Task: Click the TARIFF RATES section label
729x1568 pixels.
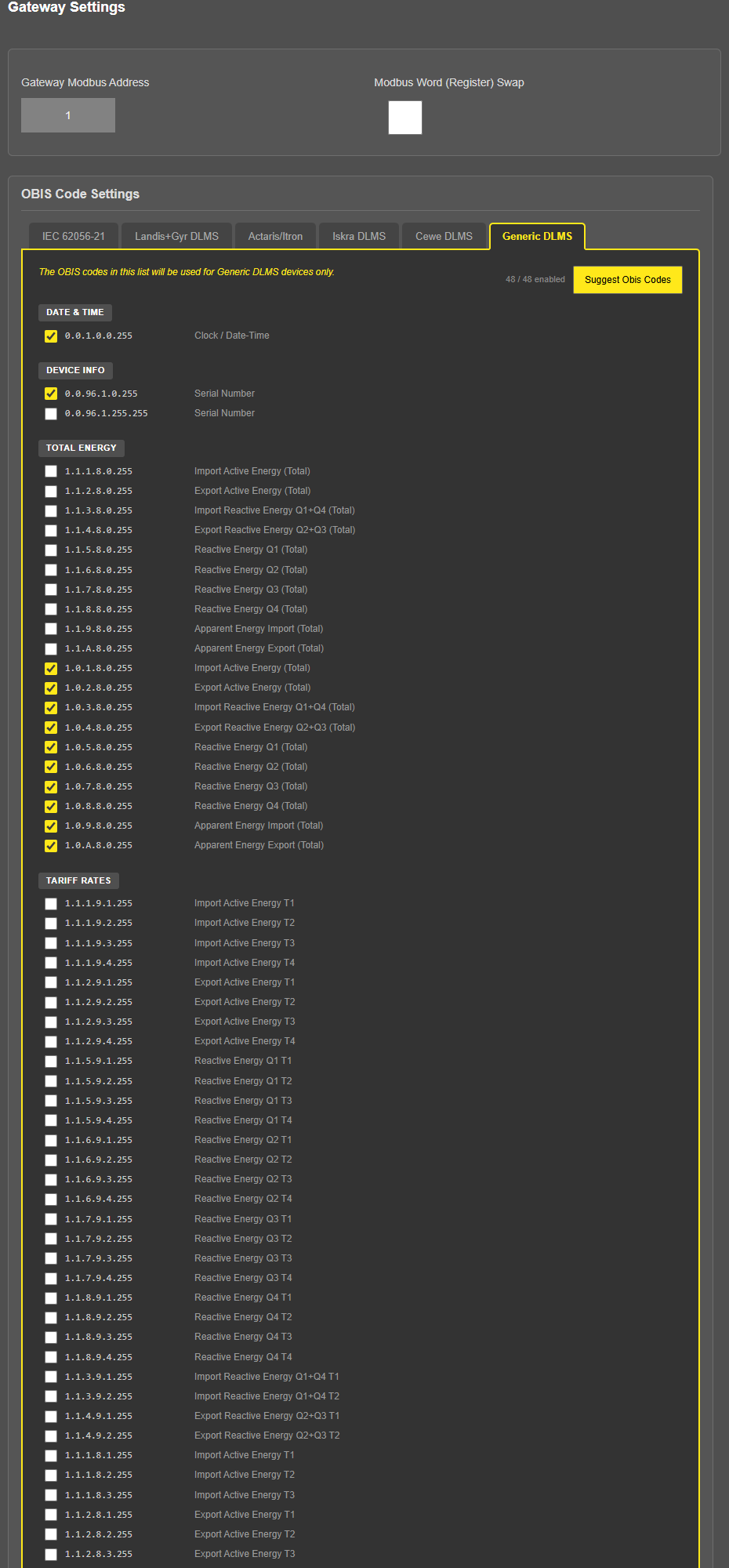Action: pos(78,880)
